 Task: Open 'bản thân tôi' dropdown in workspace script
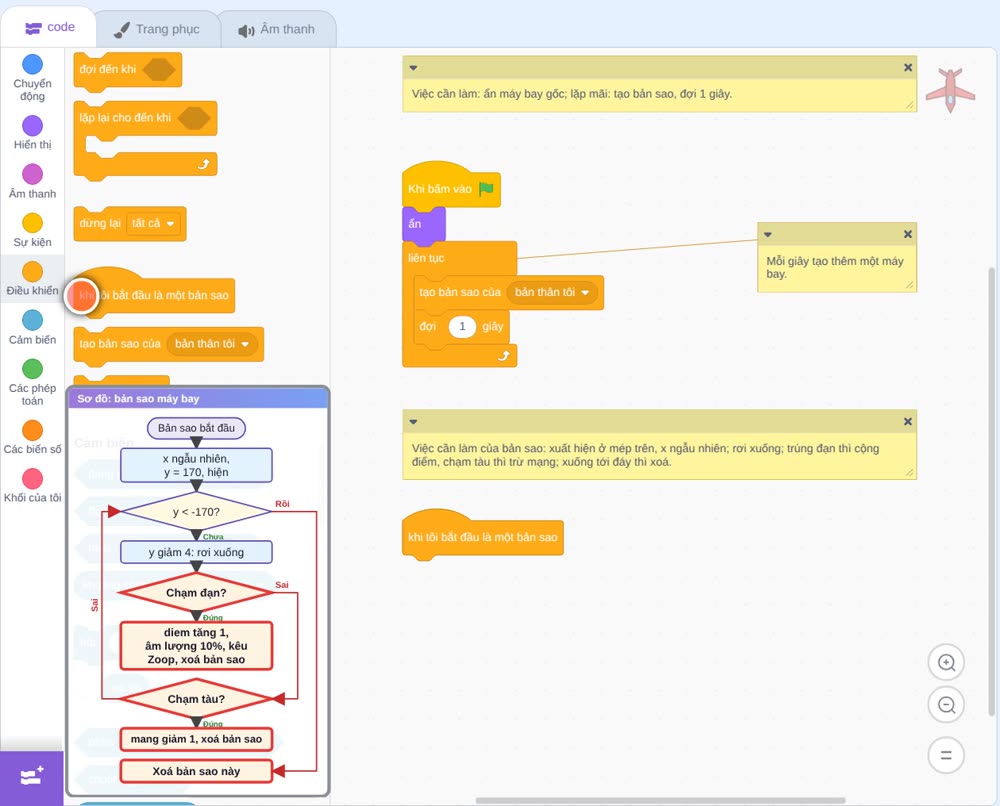[x=552, y=292]
